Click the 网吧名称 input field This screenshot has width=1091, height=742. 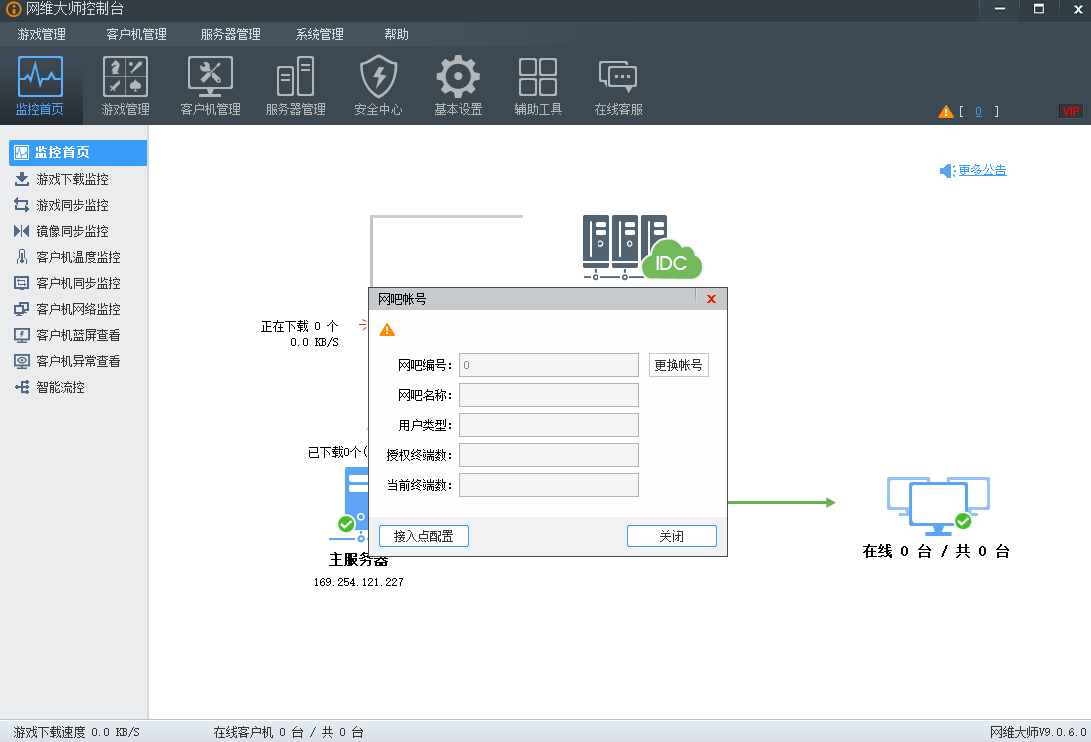[x=549, y=395]
